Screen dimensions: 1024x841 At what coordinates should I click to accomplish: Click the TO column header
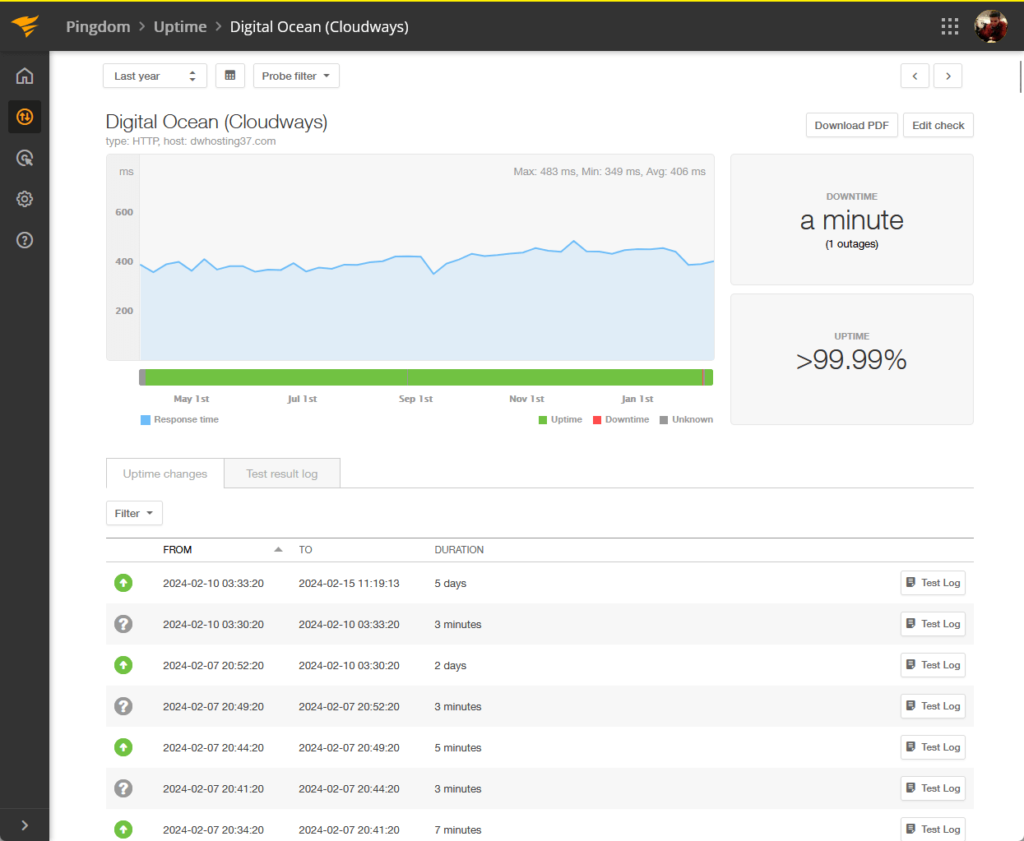click(306, 550)
